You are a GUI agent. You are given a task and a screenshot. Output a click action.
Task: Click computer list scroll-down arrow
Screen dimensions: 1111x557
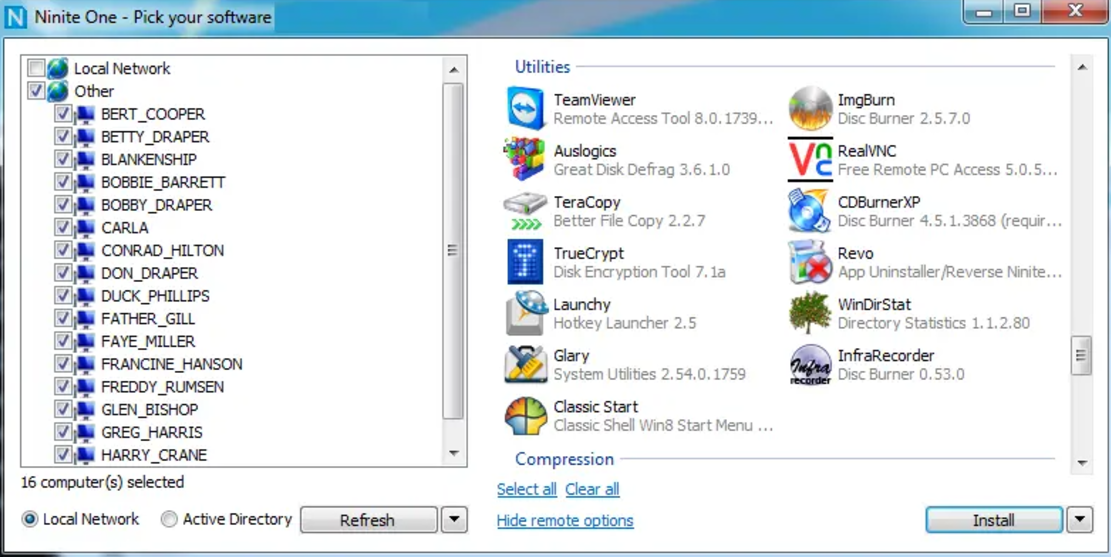tap(453, 454)
